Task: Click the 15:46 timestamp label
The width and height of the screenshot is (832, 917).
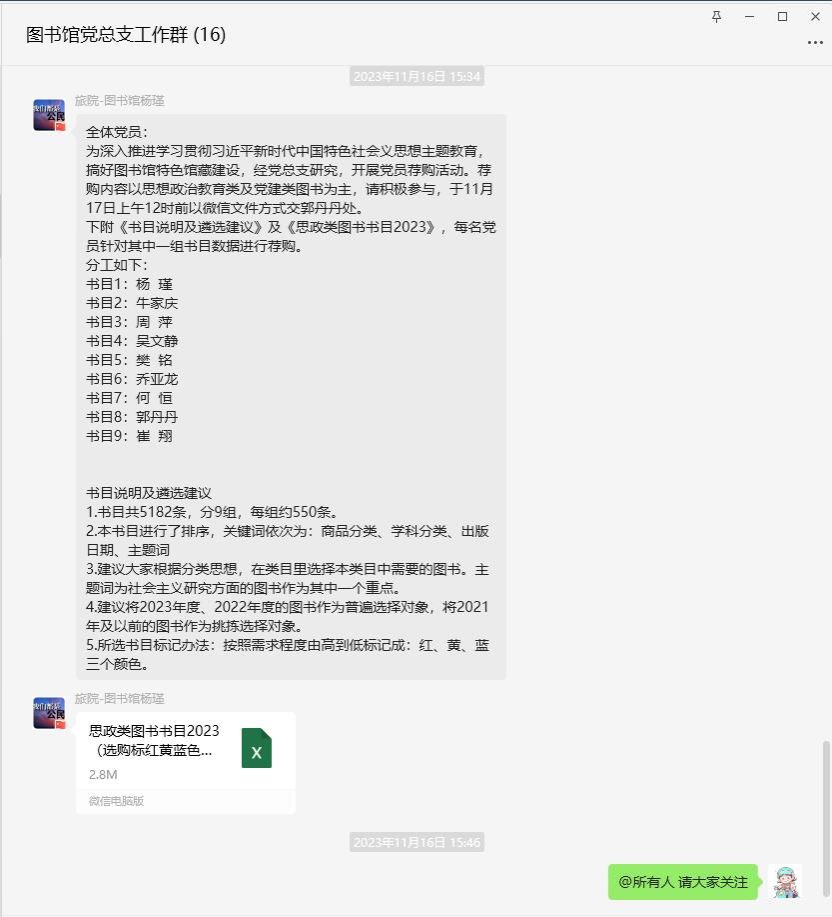Action: pyautogui.click(x=417, y=842)
